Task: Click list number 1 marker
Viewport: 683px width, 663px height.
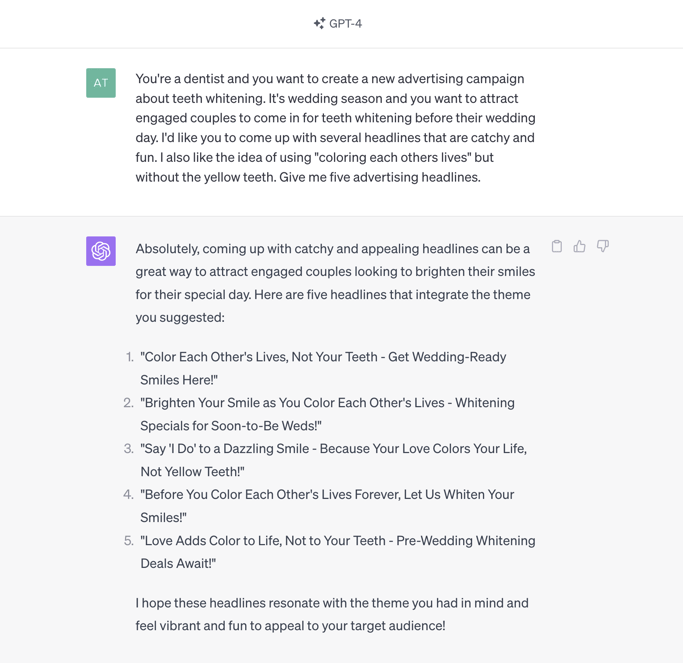Action: tap(129, 357)
